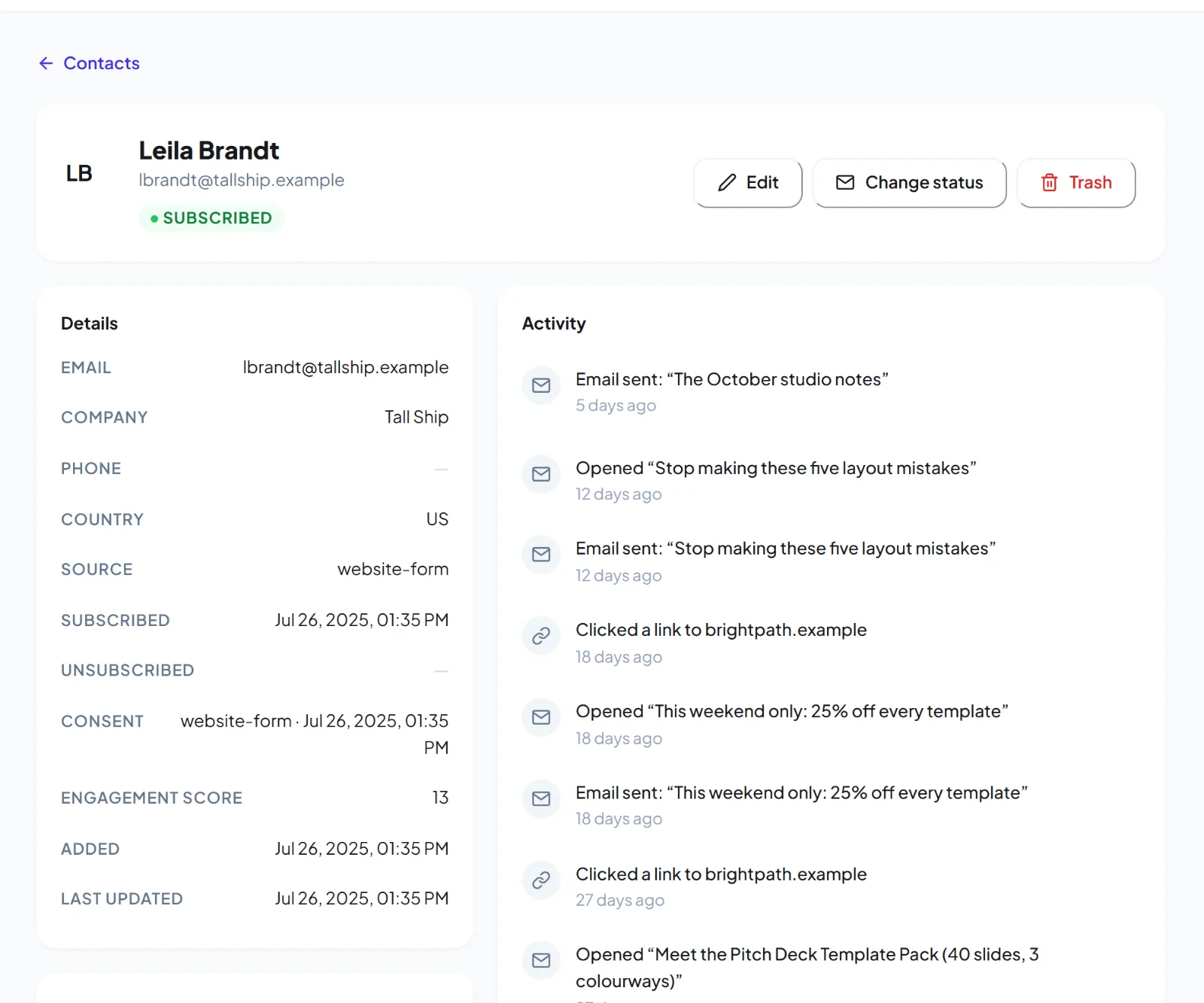Click the green SUBSCRIBED status badge
Viewport: 1204px width, 1003px height.
point(211,218)
